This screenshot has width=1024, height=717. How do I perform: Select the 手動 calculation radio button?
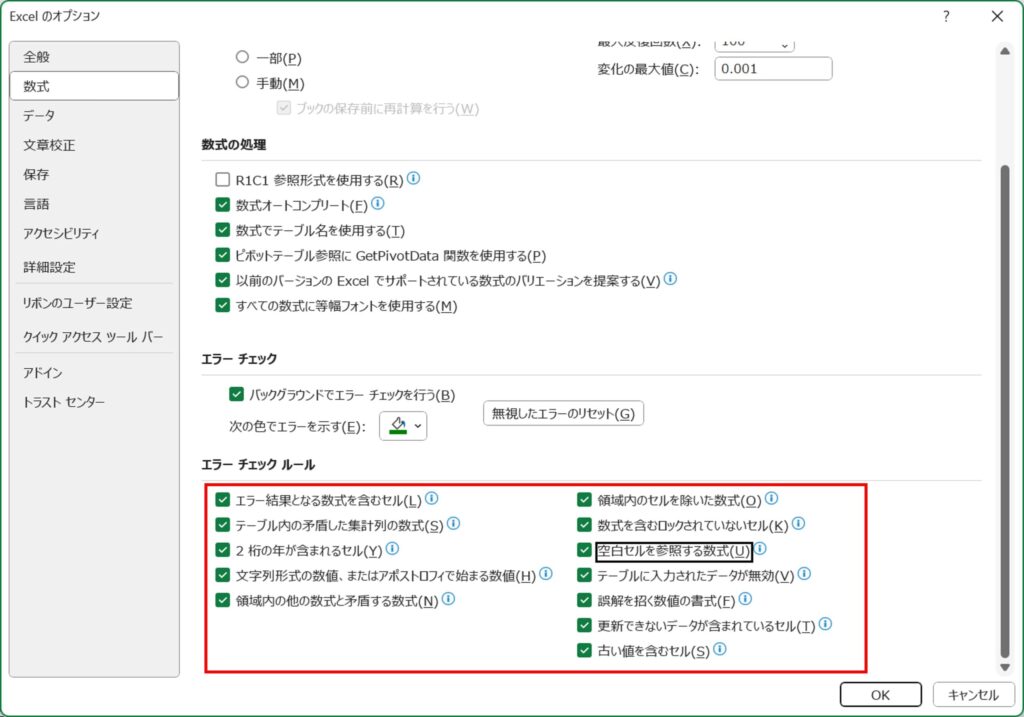[x=242, y=82]
